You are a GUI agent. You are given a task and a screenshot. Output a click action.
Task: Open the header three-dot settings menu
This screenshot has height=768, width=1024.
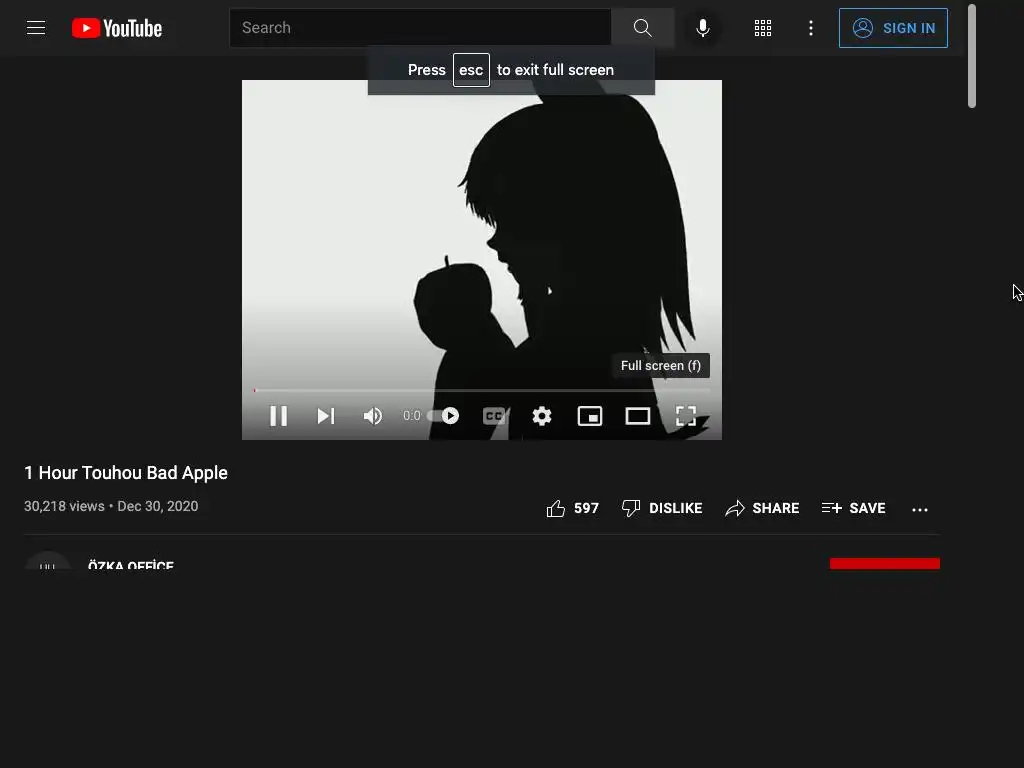tap(810, 28)
